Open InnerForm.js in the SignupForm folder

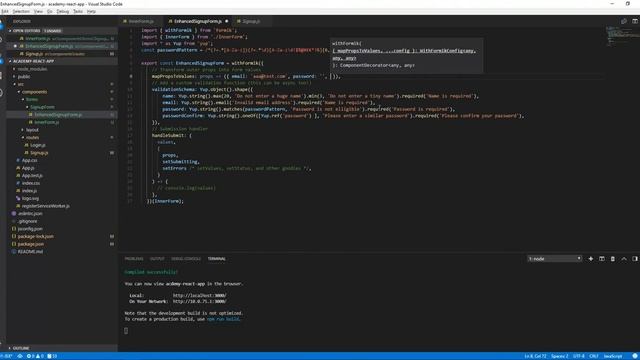47,122
